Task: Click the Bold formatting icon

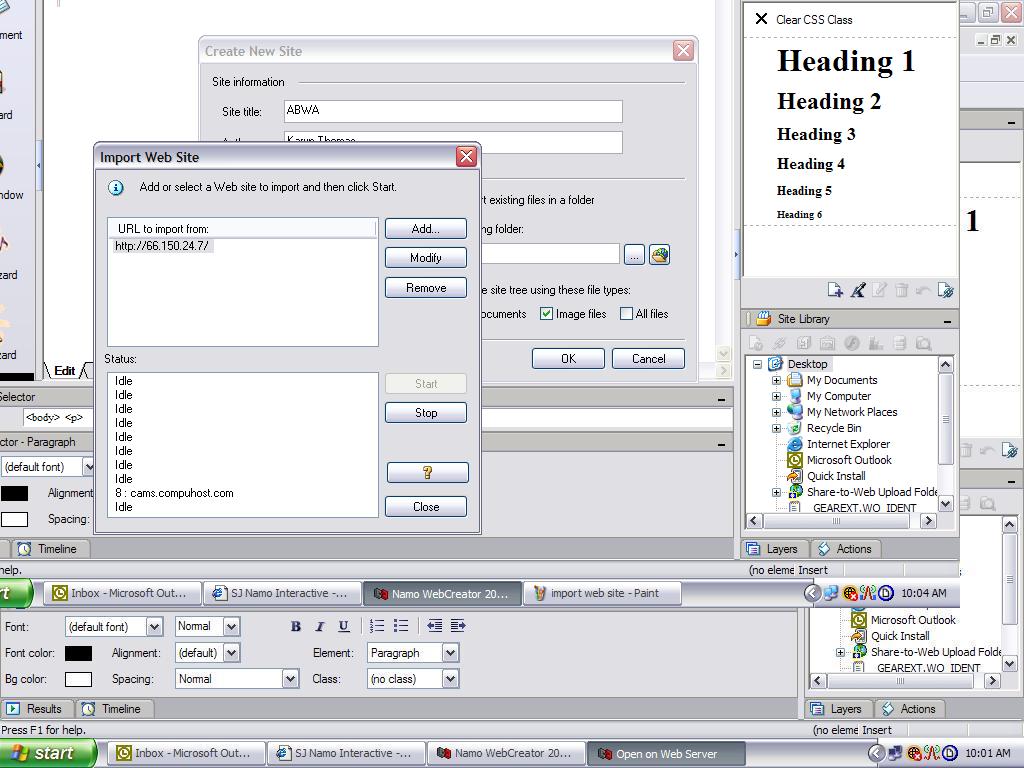Action: (x=296, y=626)
